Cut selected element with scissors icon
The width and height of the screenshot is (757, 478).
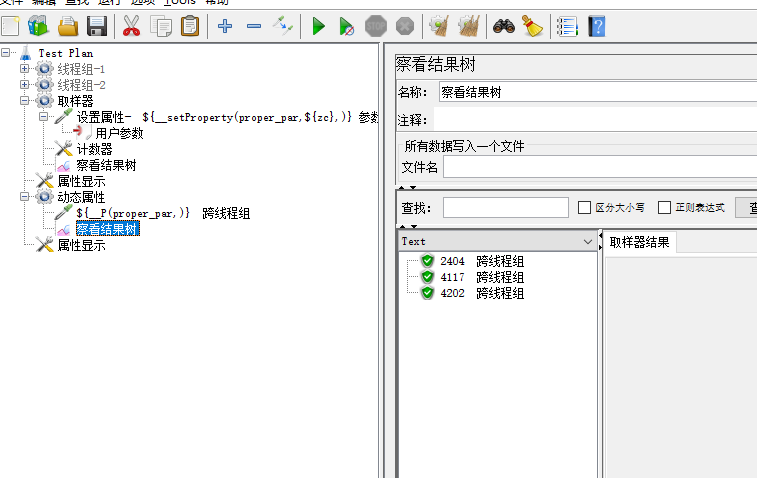pyautogui.click(x=131, y=26)
